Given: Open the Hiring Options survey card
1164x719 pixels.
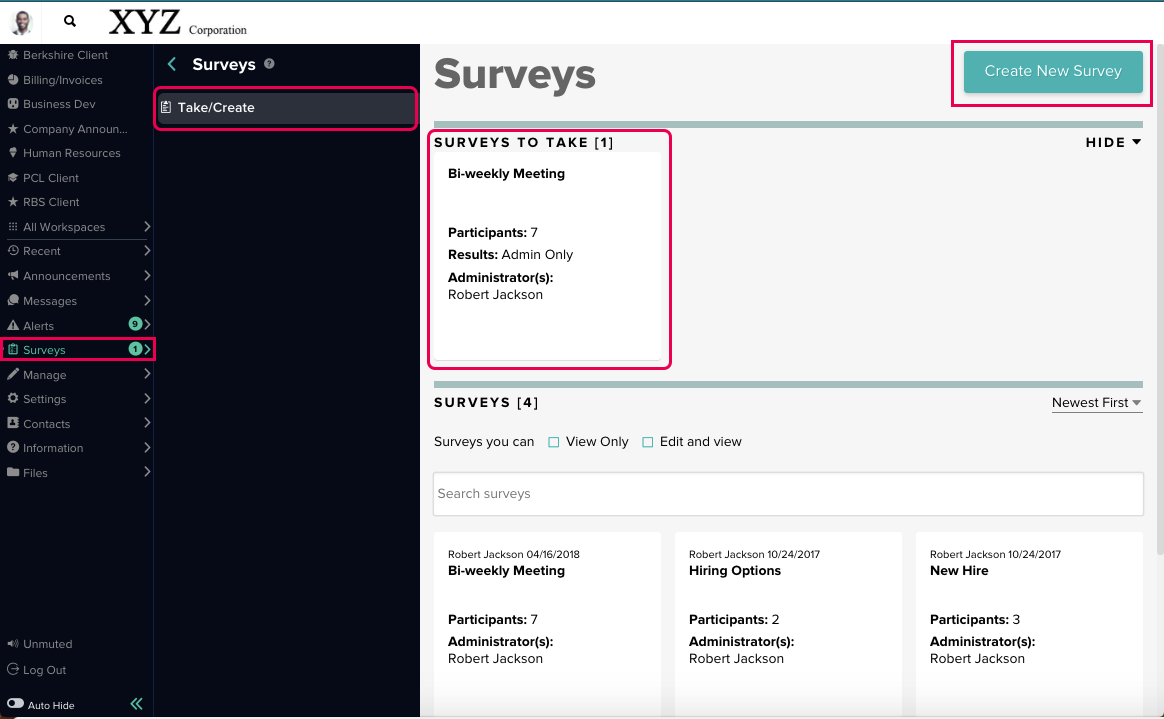Looking at the screenshot, I should click(788, 623).
